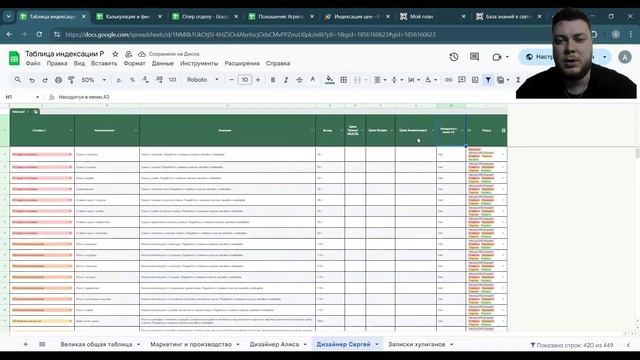Open the comments history icon

(x=474, y=57)
